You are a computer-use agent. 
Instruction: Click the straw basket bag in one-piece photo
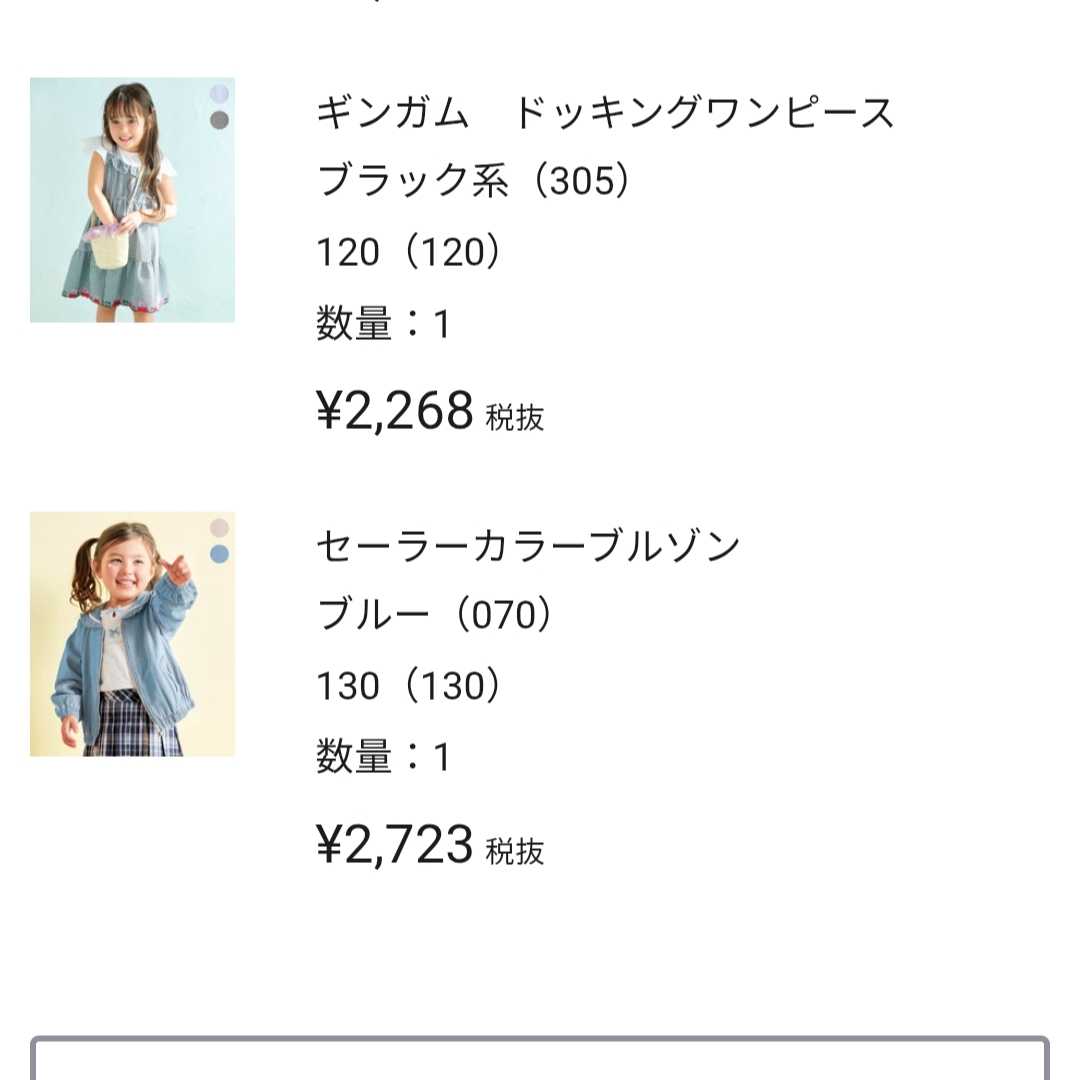tap(109, 249)
